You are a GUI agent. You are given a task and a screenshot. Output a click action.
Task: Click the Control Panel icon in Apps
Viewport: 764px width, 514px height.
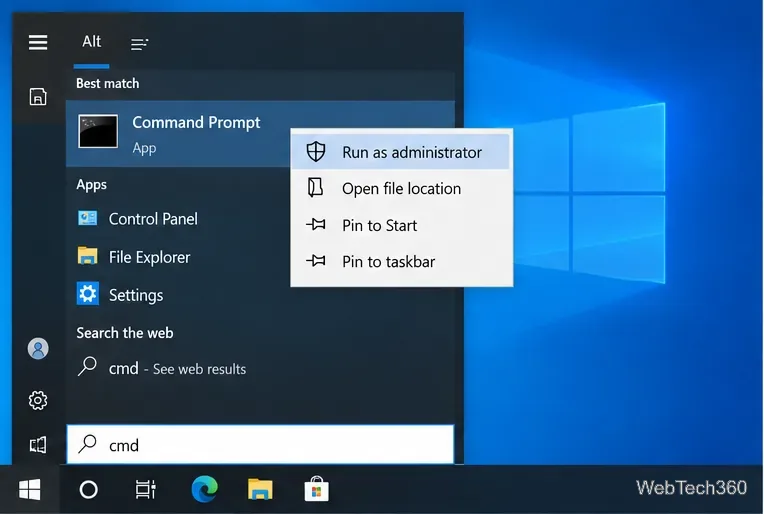(x=88, y=218)
